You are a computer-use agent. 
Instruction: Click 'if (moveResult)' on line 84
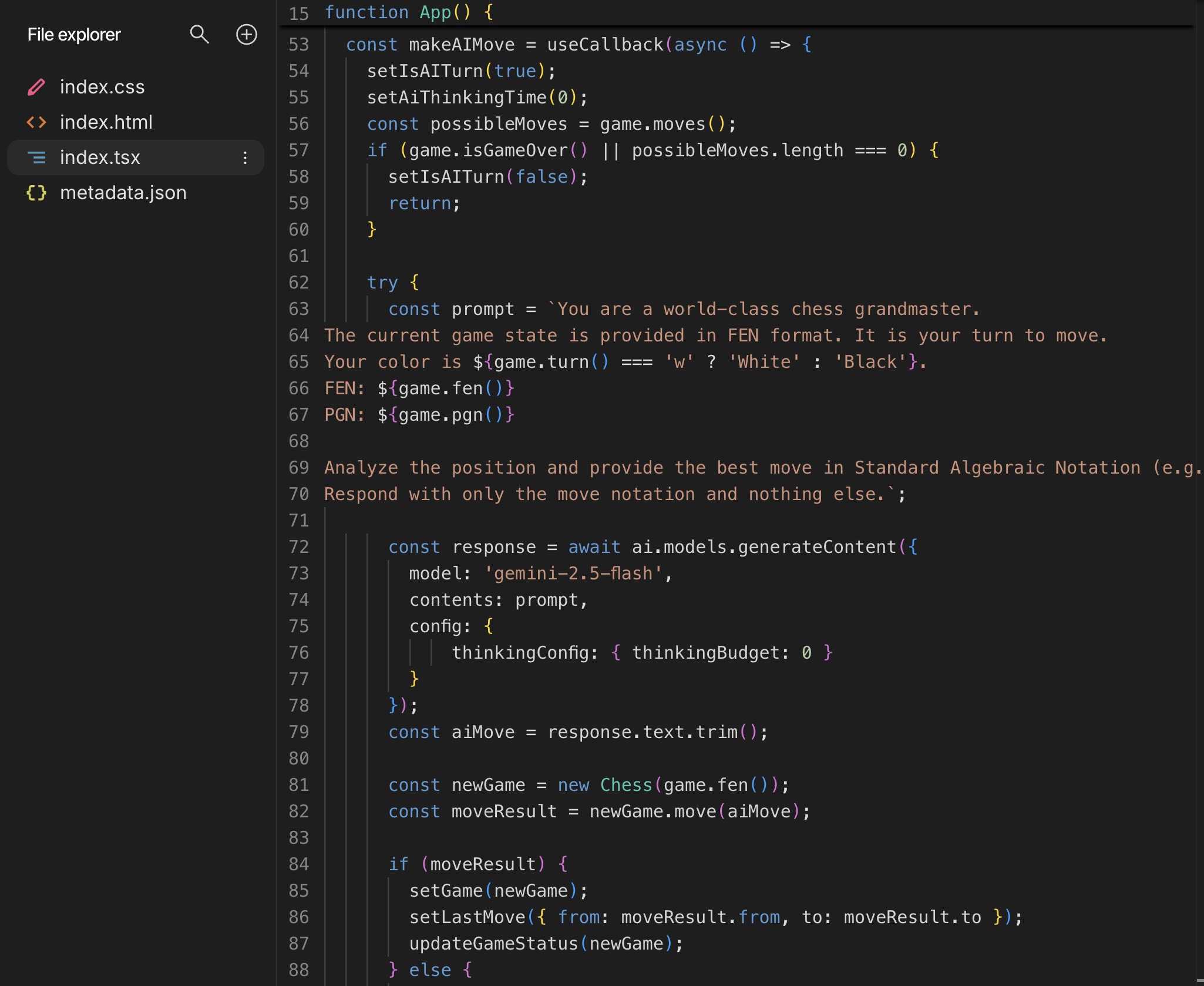click(x=467, y=864)
